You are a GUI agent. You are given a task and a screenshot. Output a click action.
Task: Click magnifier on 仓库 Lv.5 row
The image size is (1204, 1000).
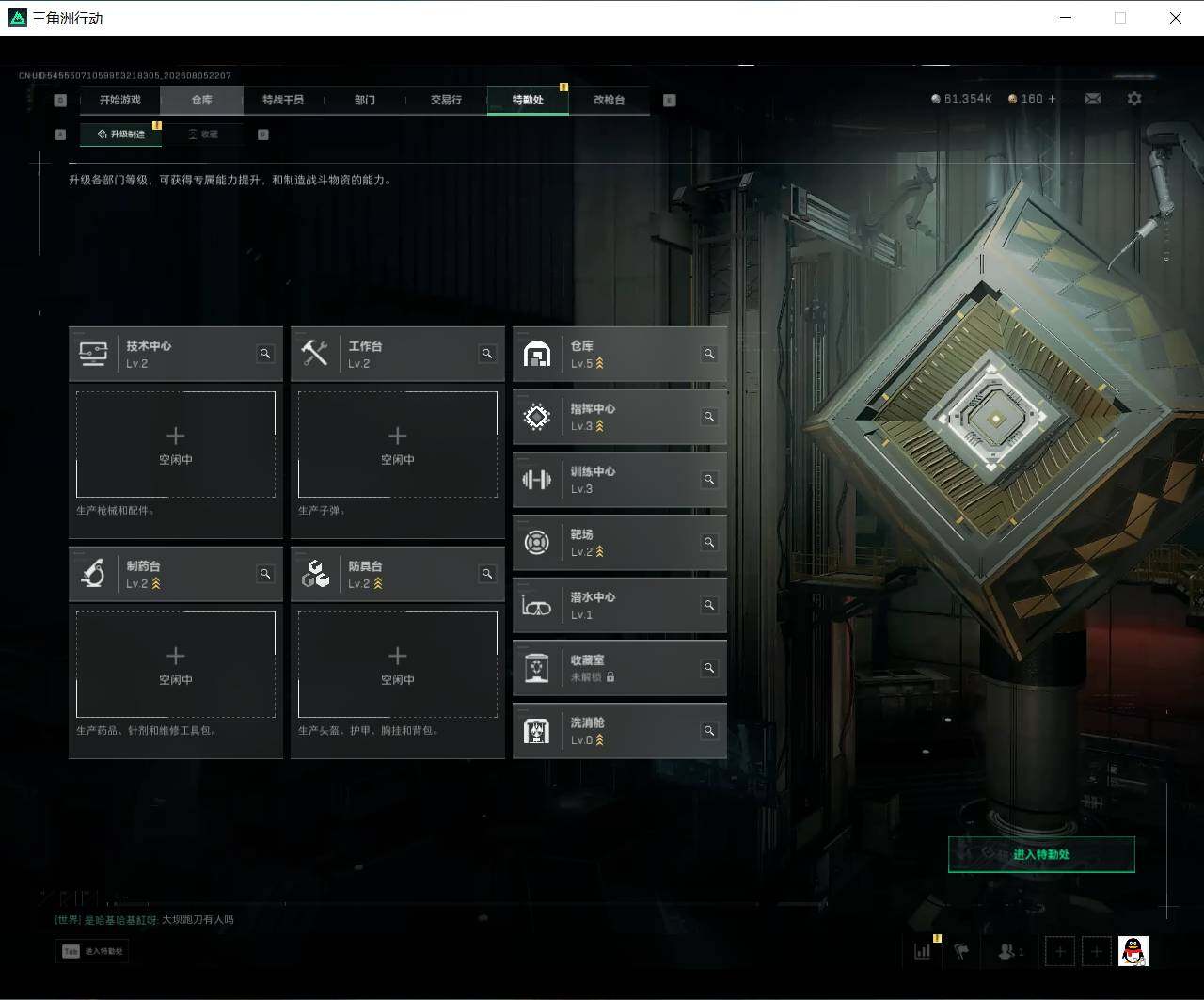pos(709,354)
